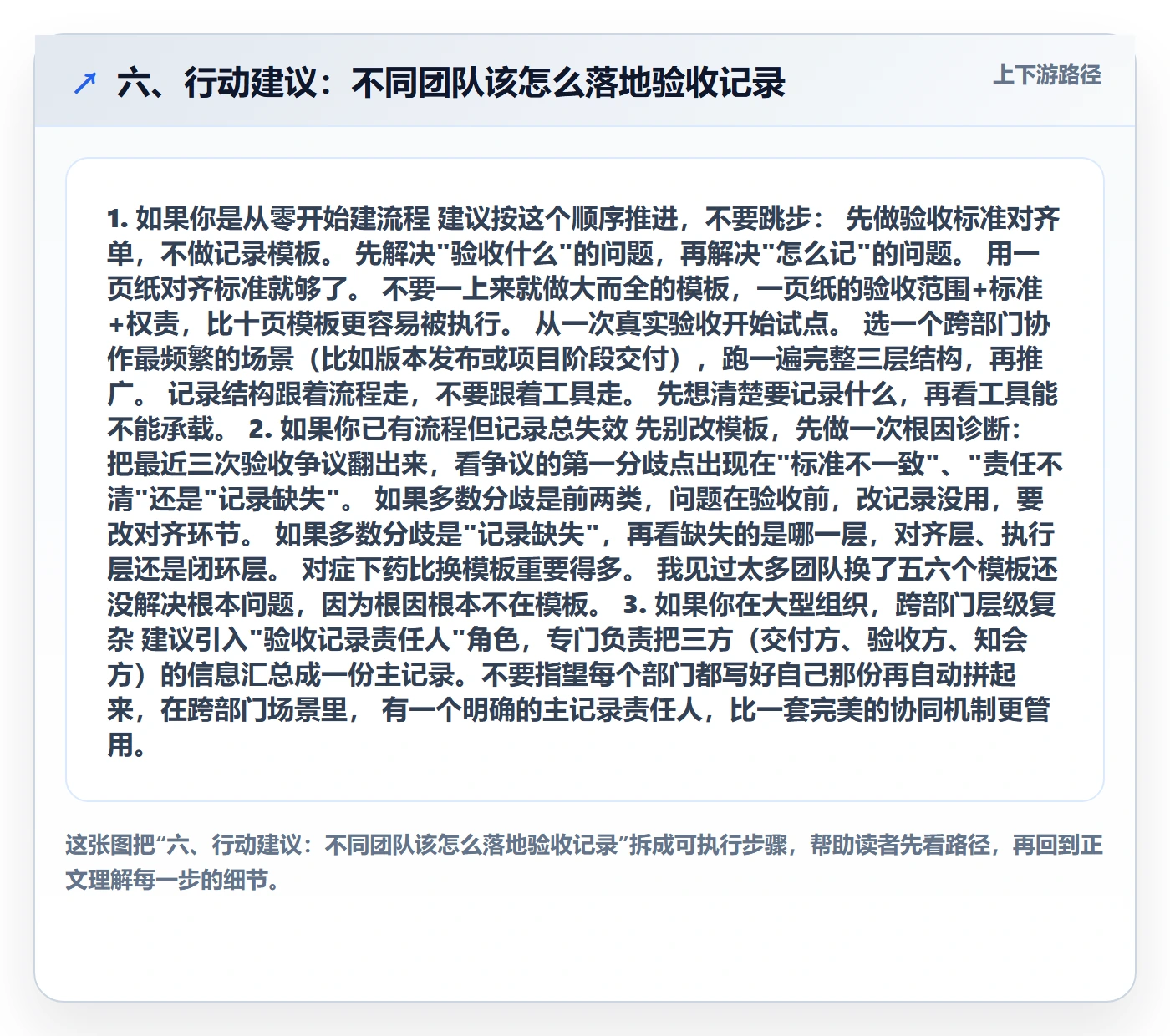The image size is (1170, 1036).
Task: Click the text "2. 如果你已有流程但记录总失效"
Action: coord(438,429)
